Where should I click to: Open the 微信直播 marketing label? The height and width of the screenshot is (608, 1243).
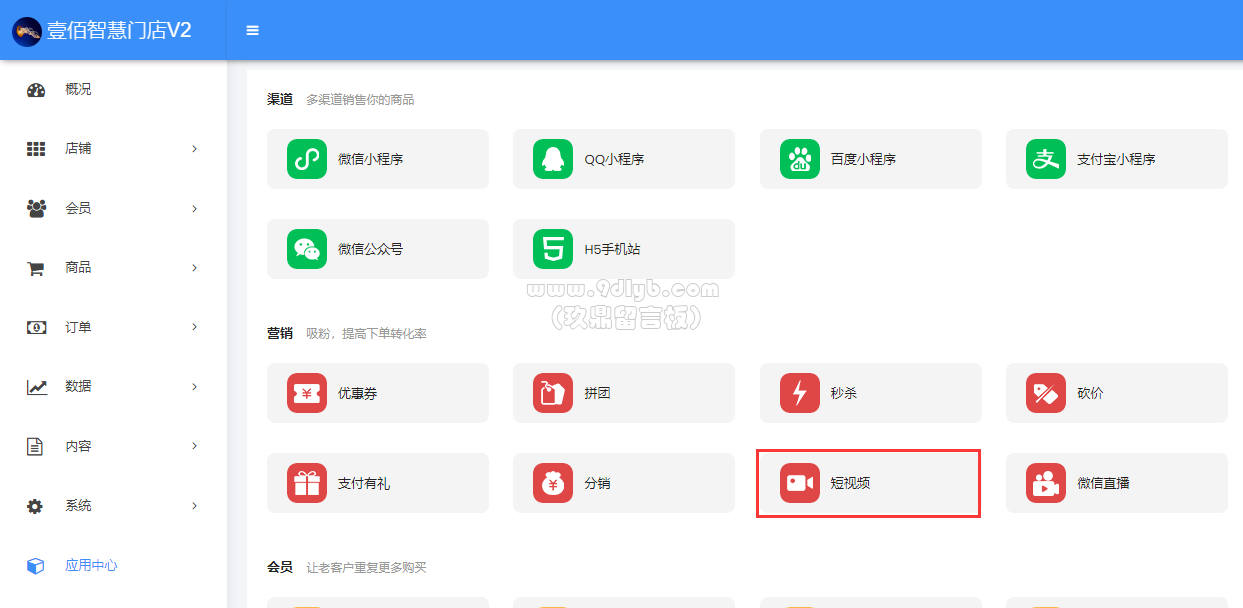[x=1103, y=483]
